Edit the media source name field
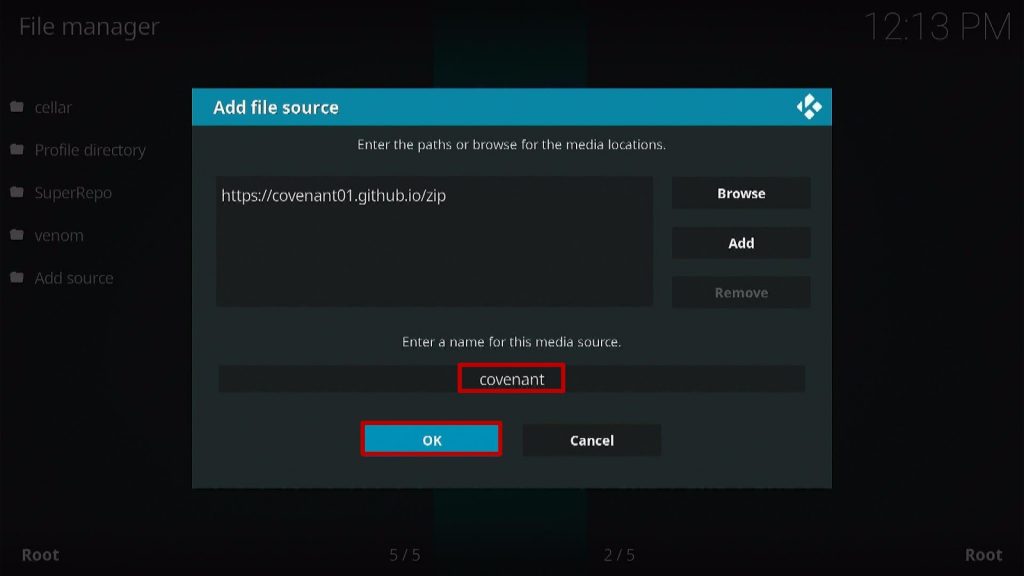 coord(511,379)
